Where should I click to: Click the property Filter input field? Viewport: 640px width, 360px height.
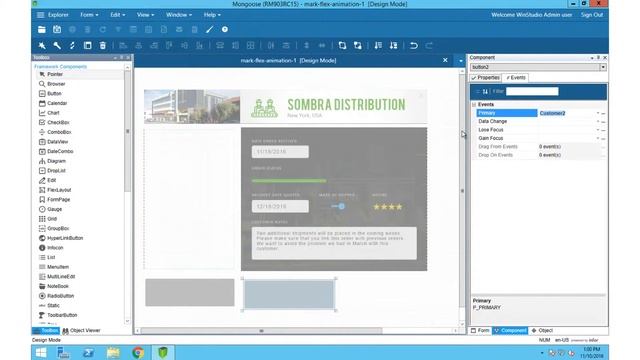532,91
